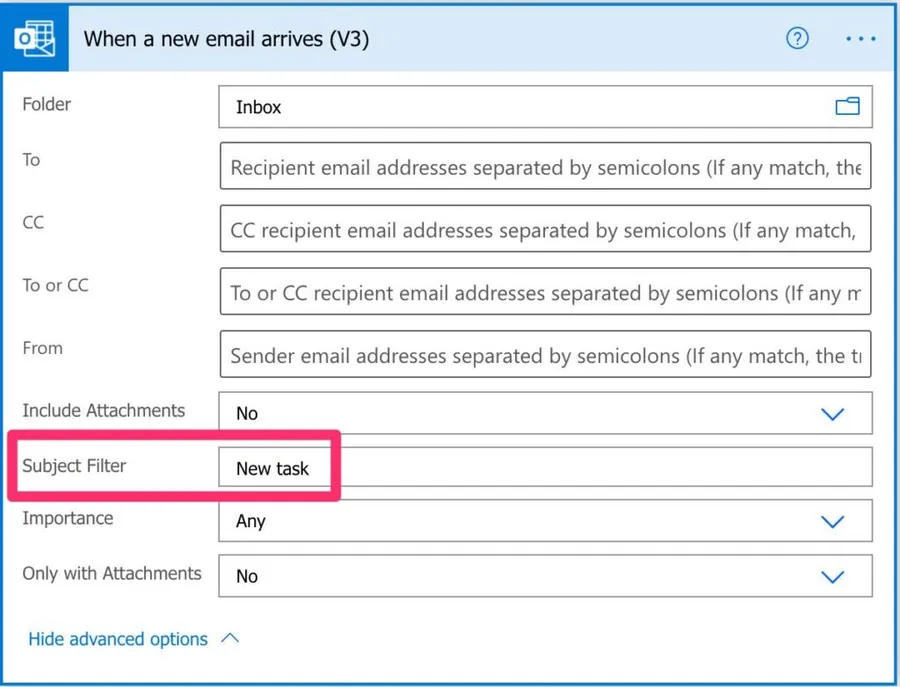Focus the To recipient addresses field
Screen dimensions: 900x687
545,168
